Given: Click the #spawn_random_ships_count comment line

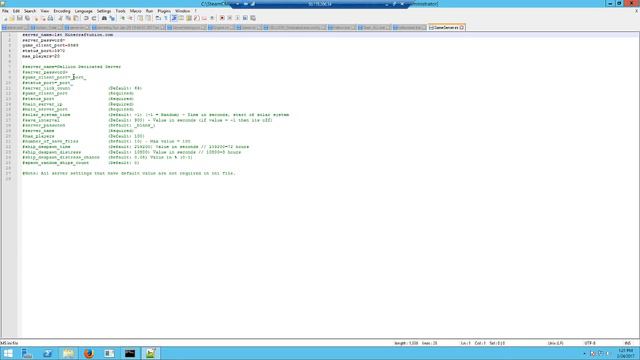Looking at the screenshot, I should (81, 162).
